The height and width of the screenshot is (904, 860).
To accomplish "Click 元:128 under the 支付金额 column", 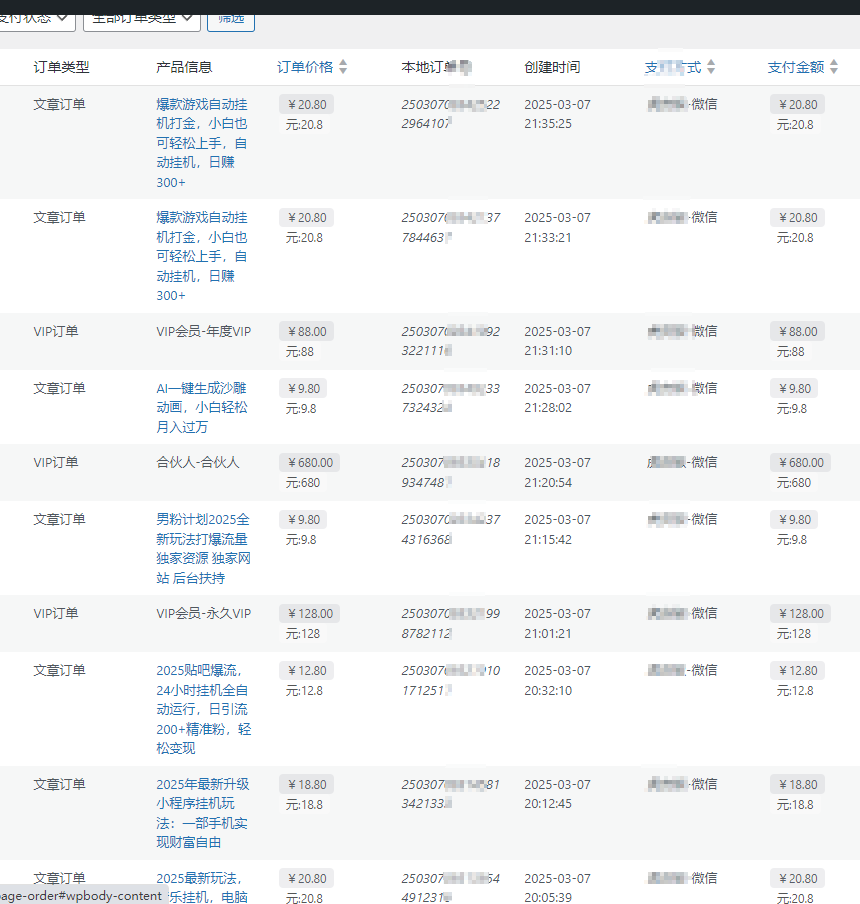I will click(794, 634).
